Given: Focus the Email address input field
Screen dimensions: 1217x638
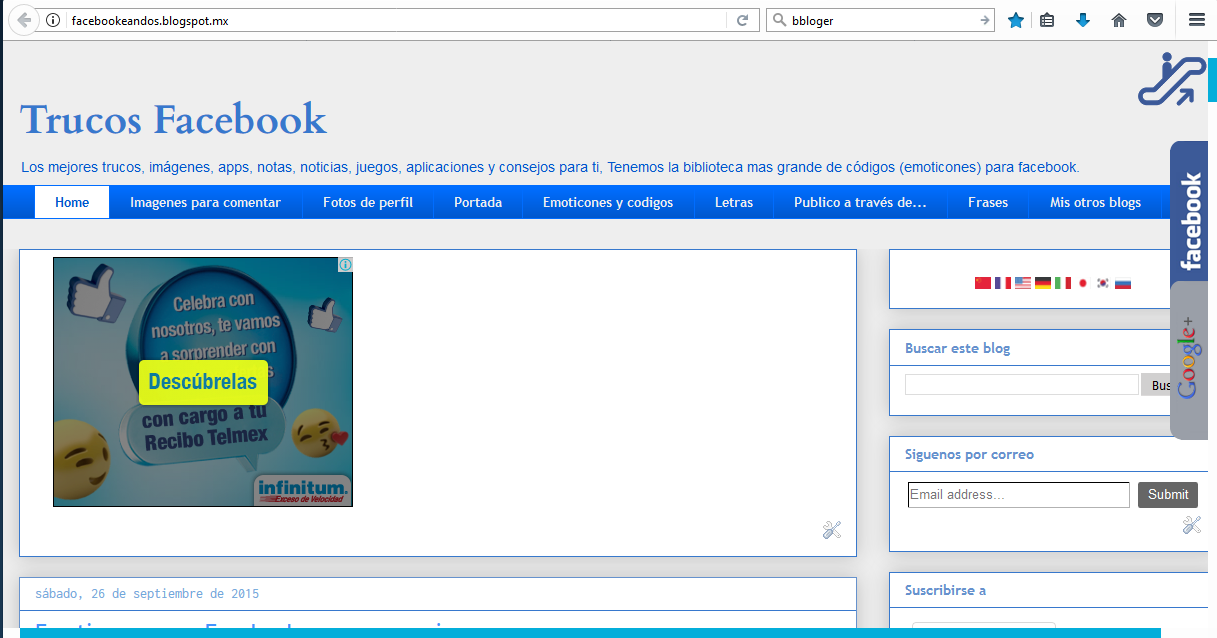Looking at the screenshot, I should [x=1019, y=494].
